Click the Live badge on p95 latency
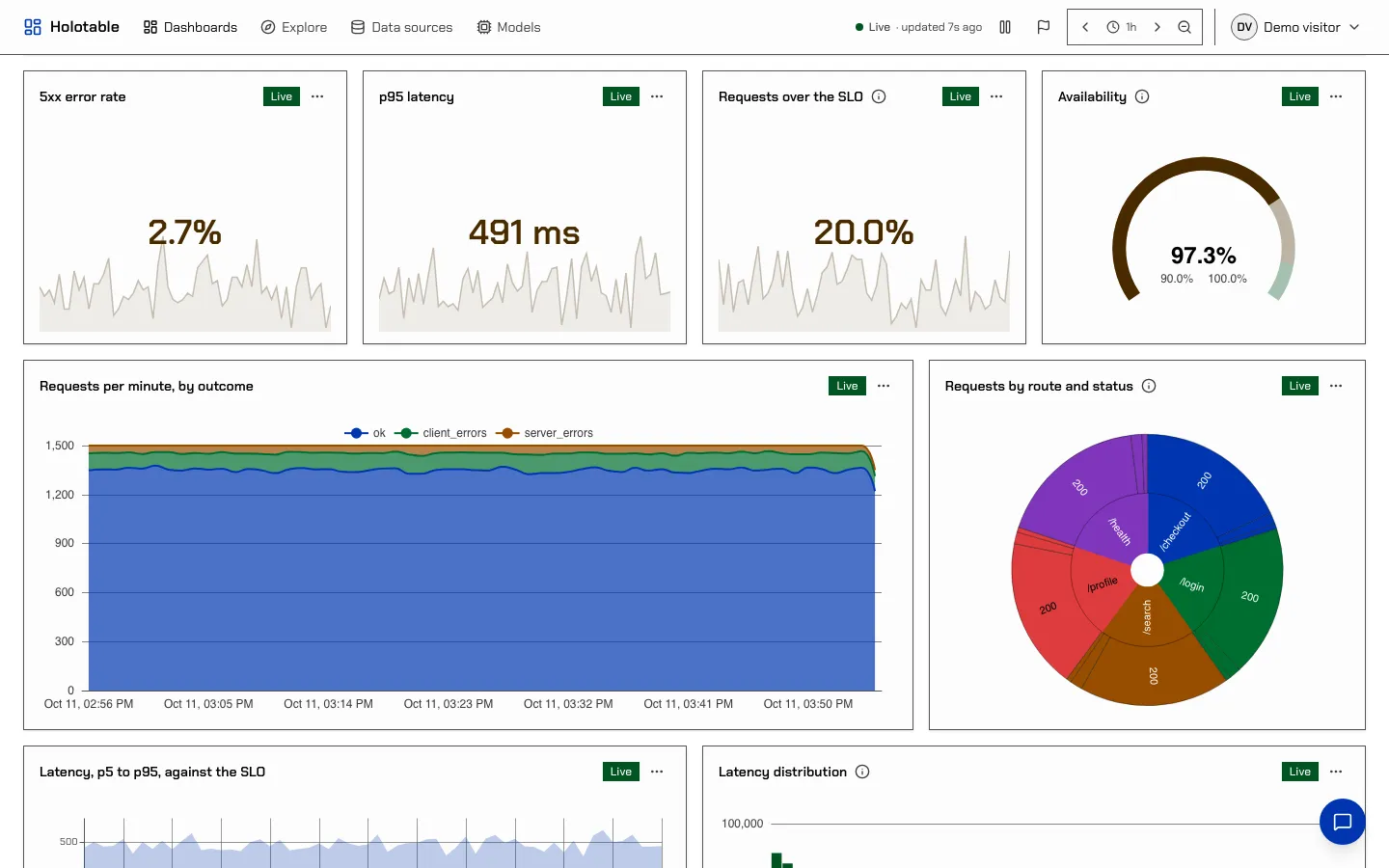Image resolution: width=1389 pixels, height=868 pixels. click(x=621, y=96)
